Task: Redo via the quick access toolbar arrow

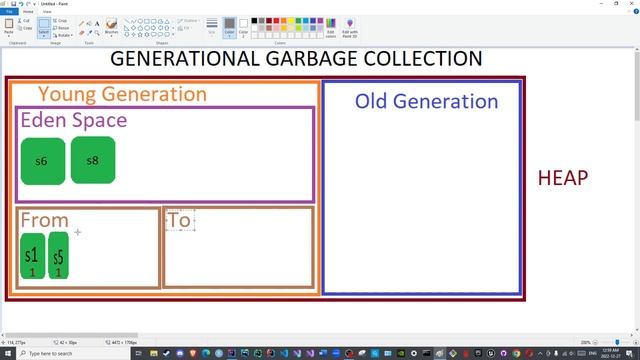Action: 28,4
